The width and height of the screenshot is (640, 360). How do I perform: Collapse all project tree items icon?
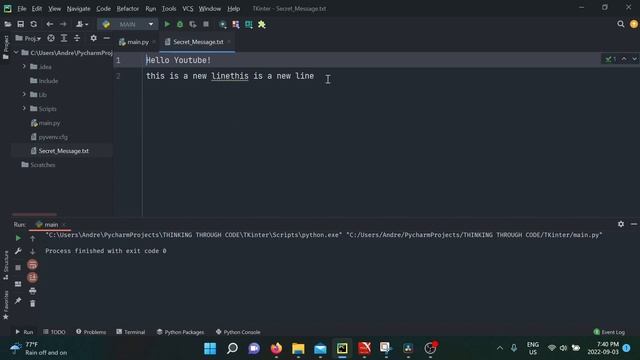pyautogui.click(x=77, y=38)
